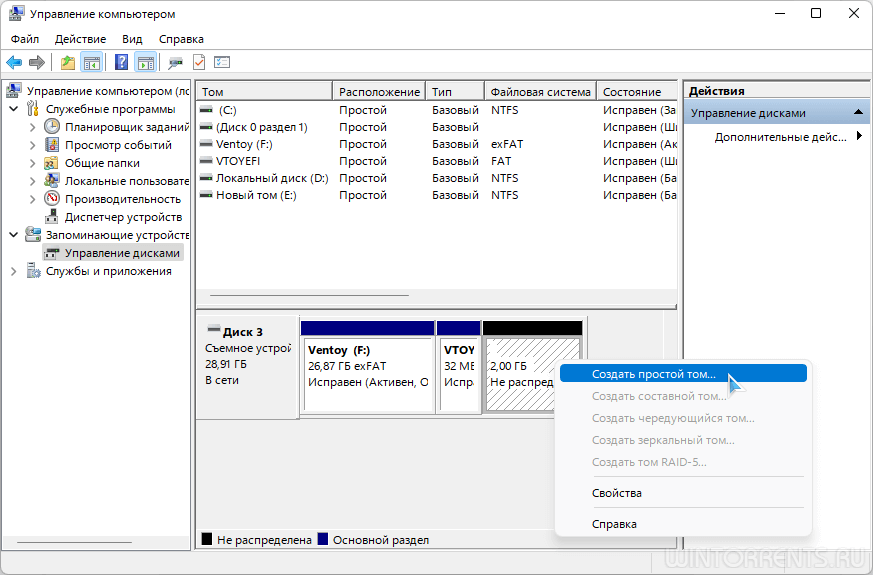Click the folder Up one level icon
Viewport: 873px width, 575px height.
68,62
